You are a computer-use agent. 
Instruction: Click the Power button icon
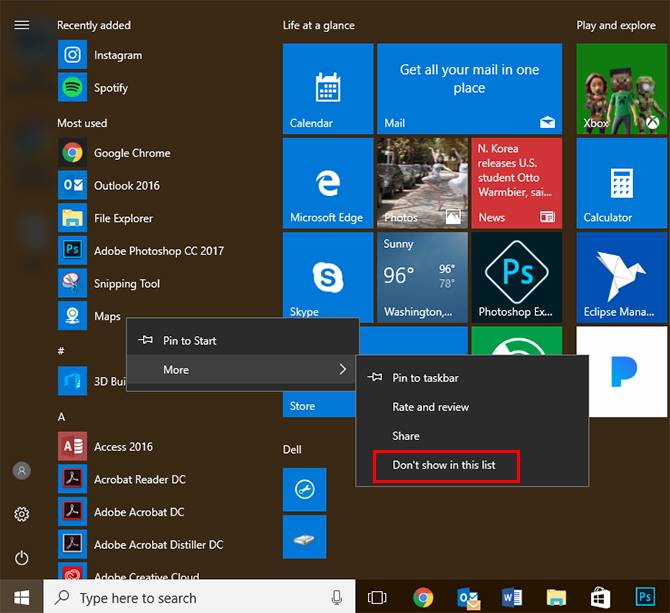coord(22,557)
